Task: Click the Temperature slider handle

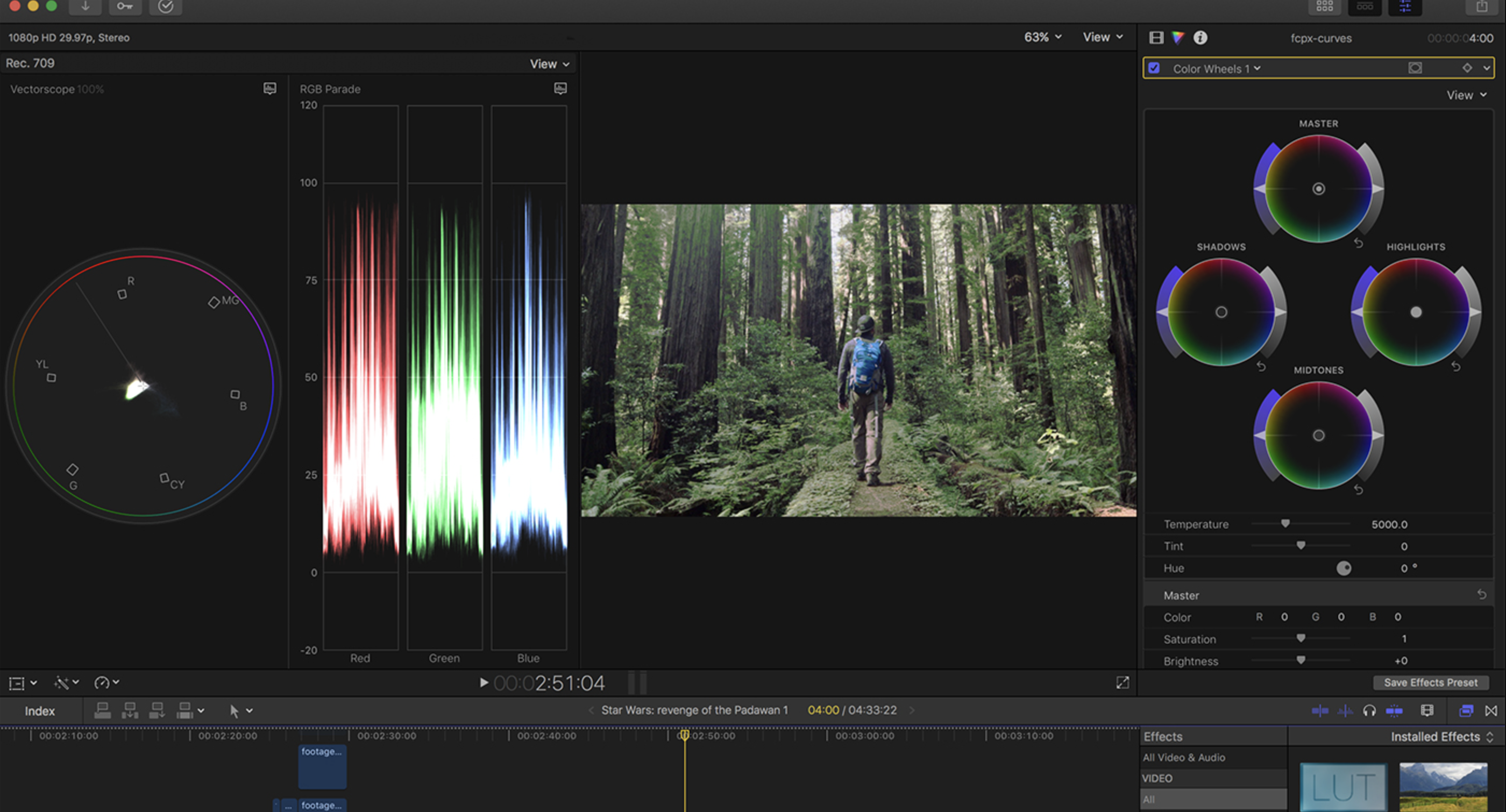Action: (x=1285, y=523)
